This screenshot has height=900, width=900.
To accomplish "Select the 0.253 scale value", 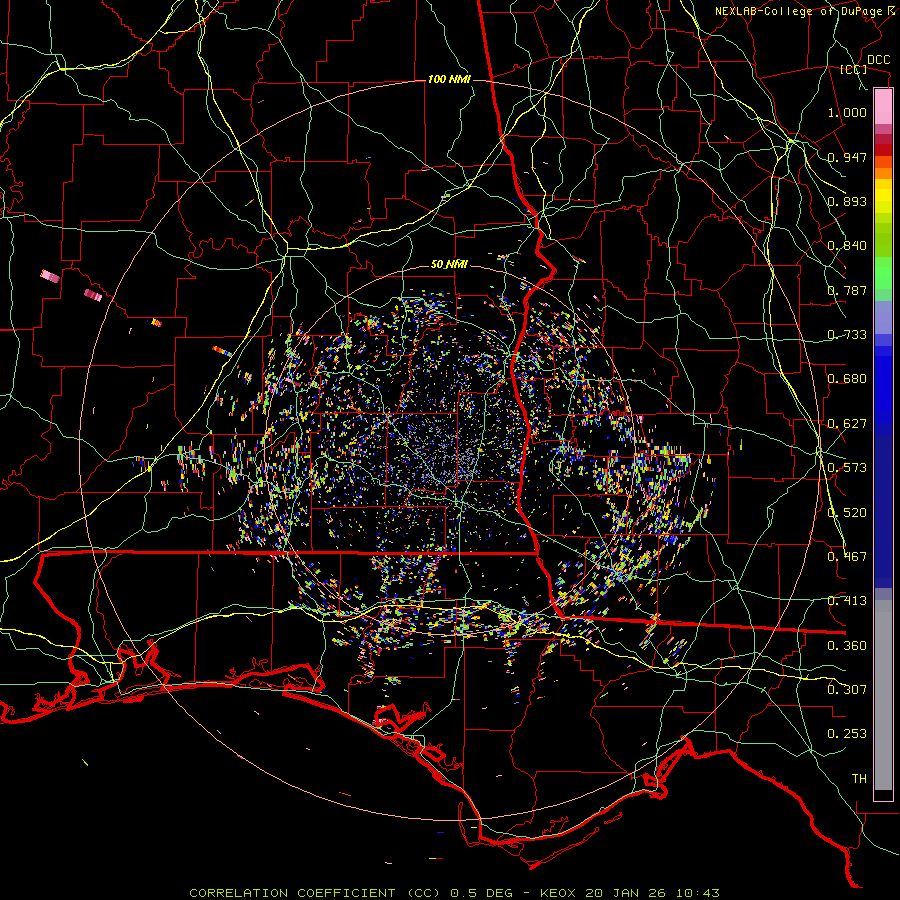I will click(x=847, y=734).
